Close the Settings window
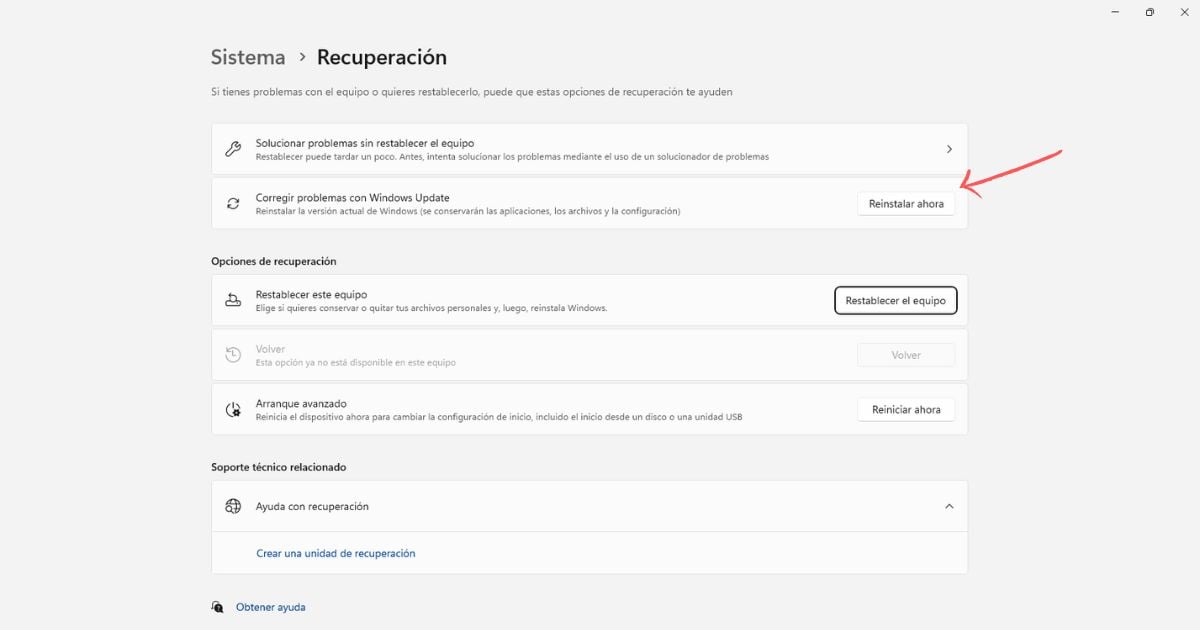 tap(1184, 12)
